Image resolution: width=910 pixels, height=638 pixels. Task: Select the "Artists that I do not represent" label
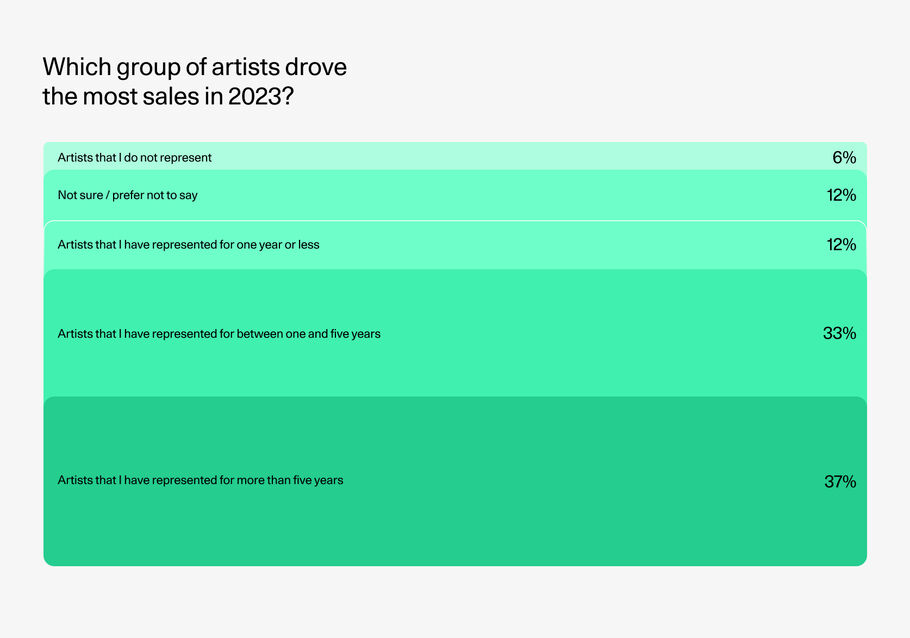135,158
